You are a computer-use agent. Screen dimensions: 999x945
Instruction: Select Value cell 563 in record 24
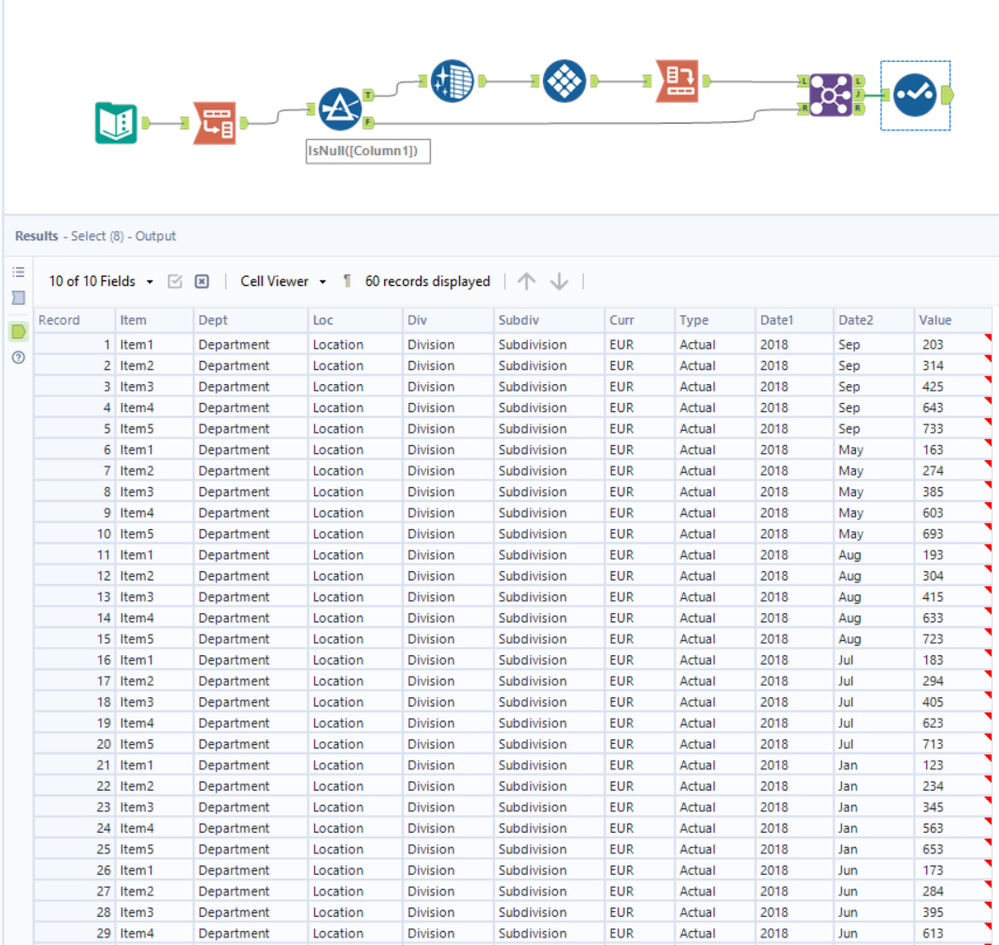[952, 828]
